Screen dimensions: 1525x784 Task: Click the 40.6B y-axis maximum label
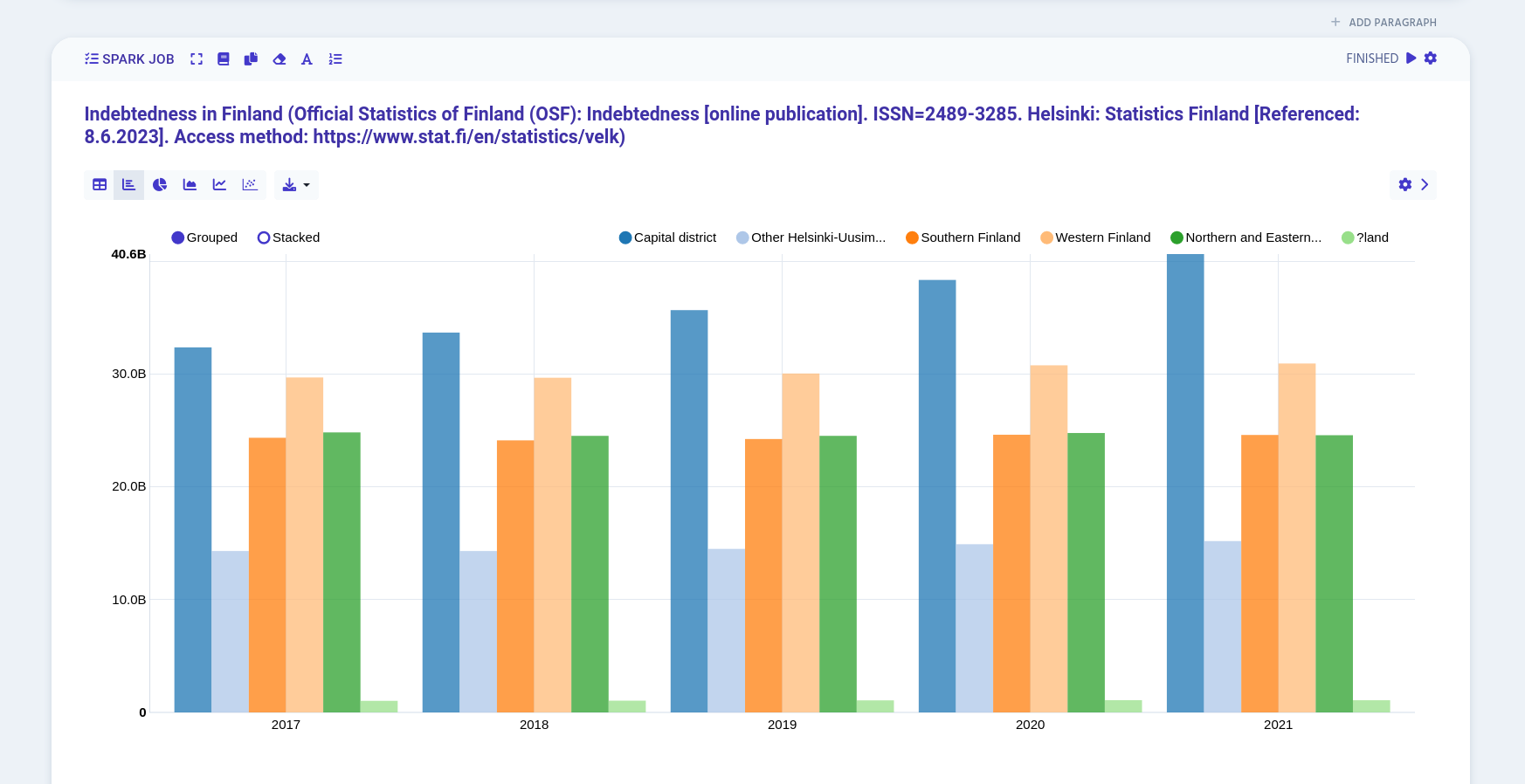coord(128,254)
